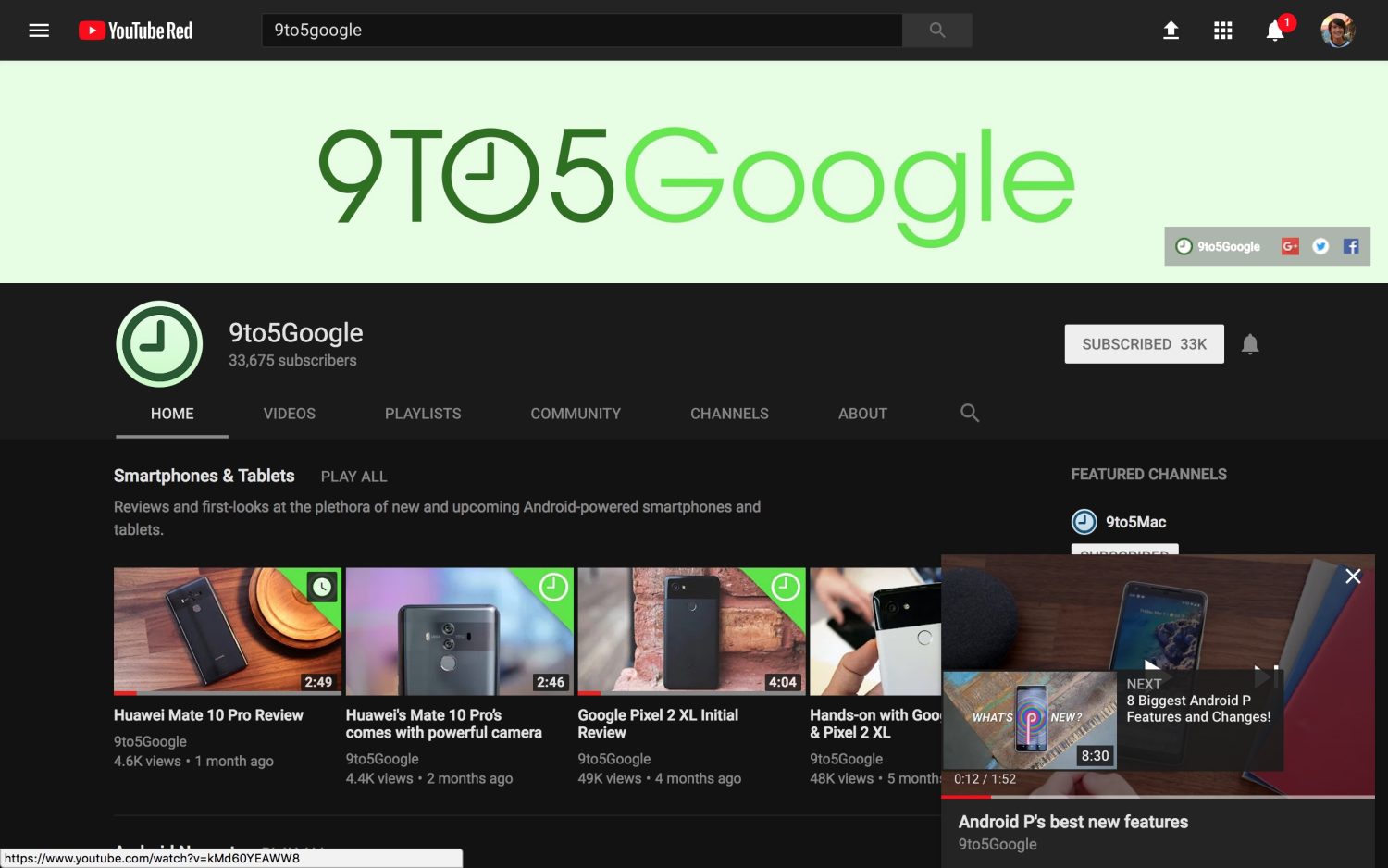This screenshot has width=1388, height=868.
Task: Click the What's New Android P next thumbnail
Action: [x=1030, y=720]
